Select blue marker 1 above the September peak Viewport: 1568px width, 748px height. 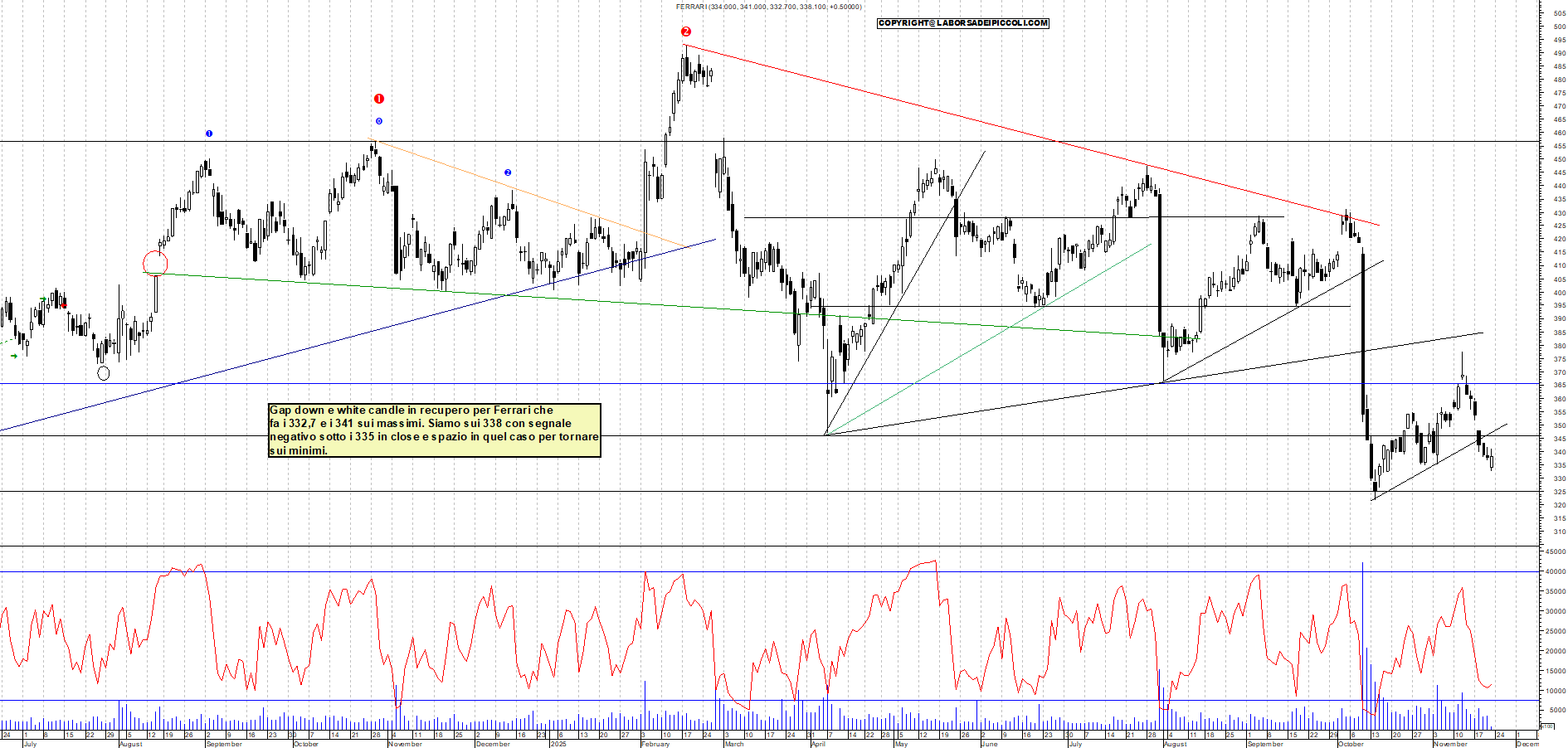[209, 134]
